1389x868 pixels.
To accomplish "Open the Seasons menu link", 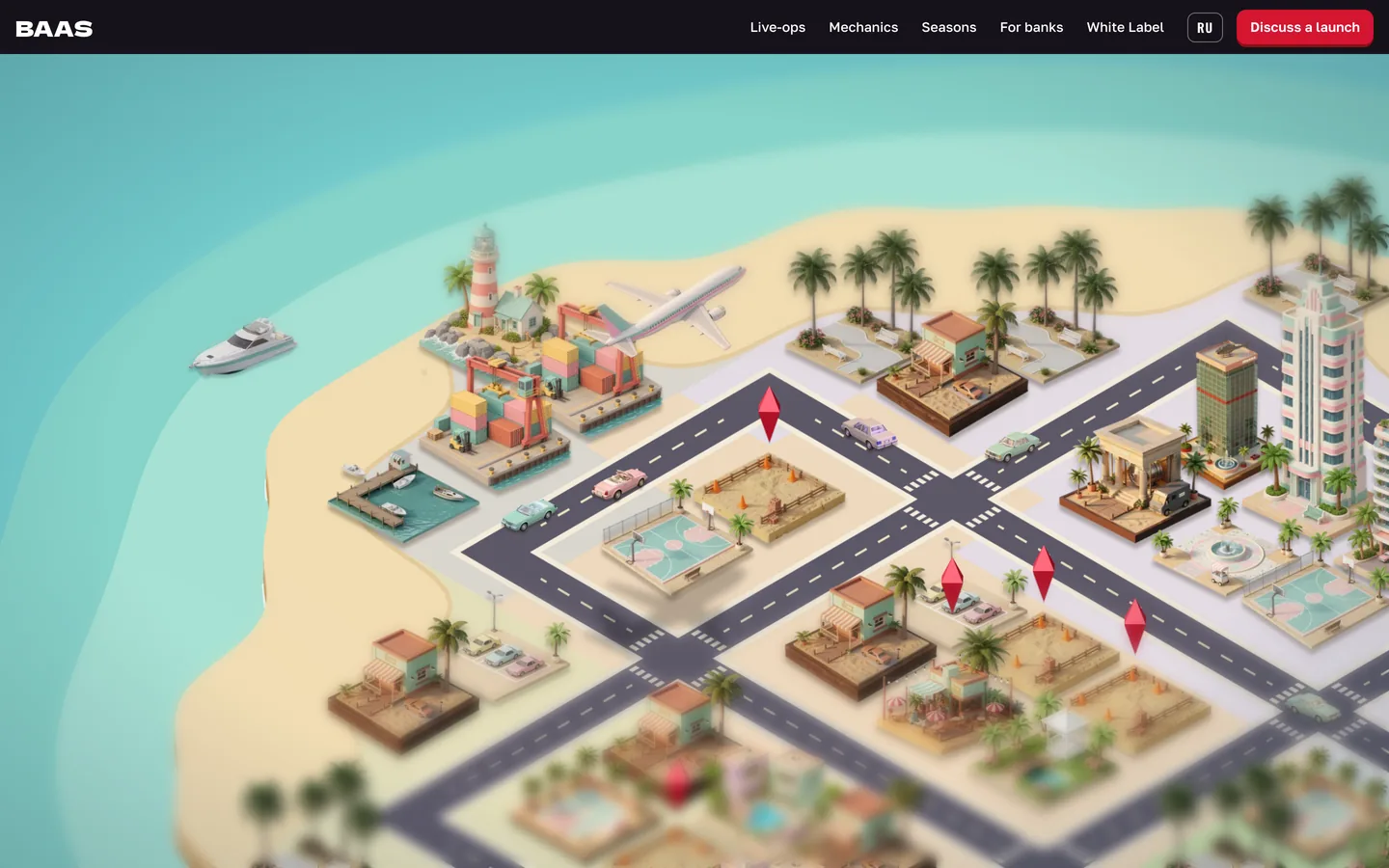I will [948, 27].
